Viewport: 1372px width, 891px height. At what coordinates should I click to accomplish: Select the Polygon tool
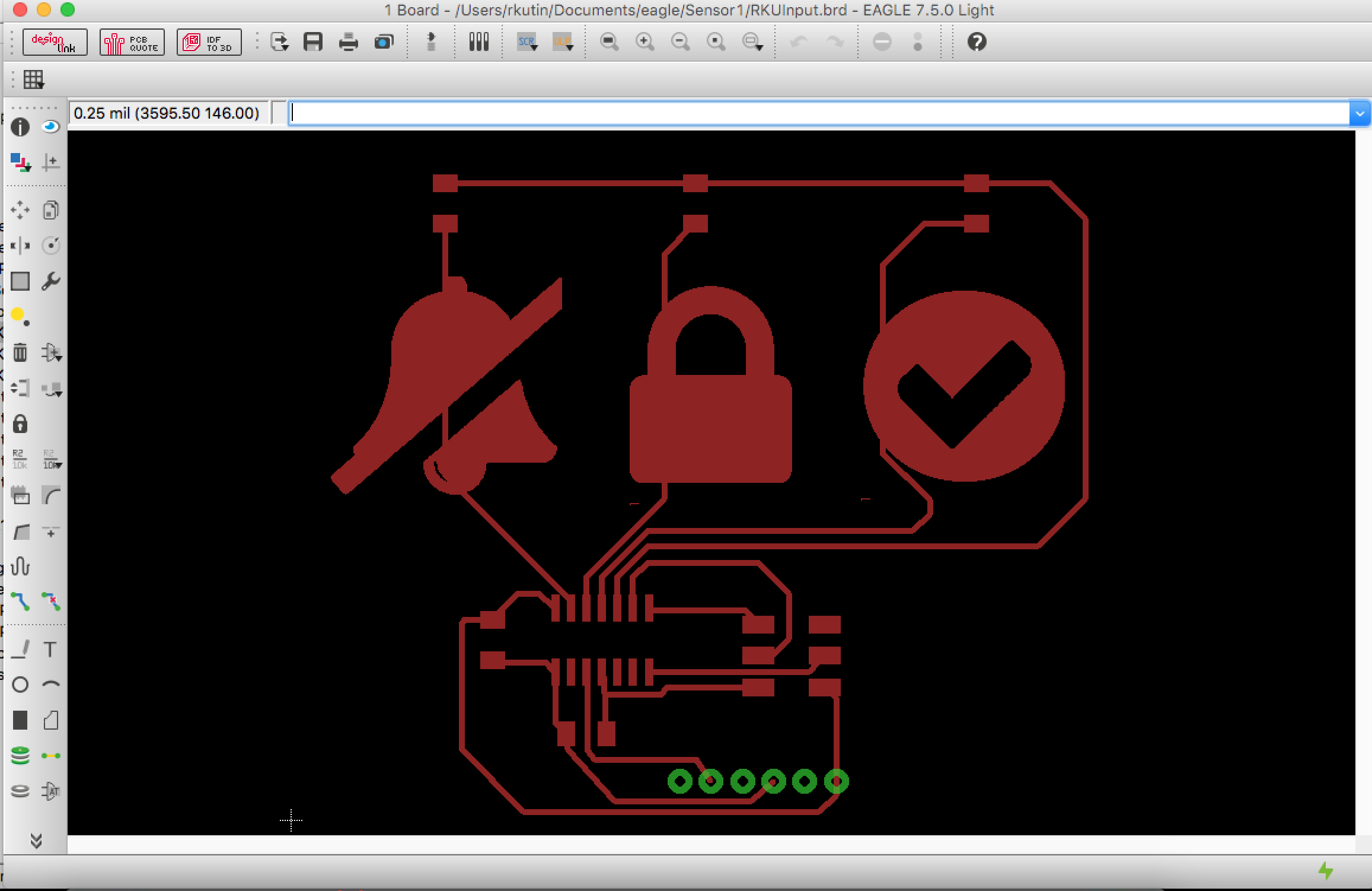point(51,720)
